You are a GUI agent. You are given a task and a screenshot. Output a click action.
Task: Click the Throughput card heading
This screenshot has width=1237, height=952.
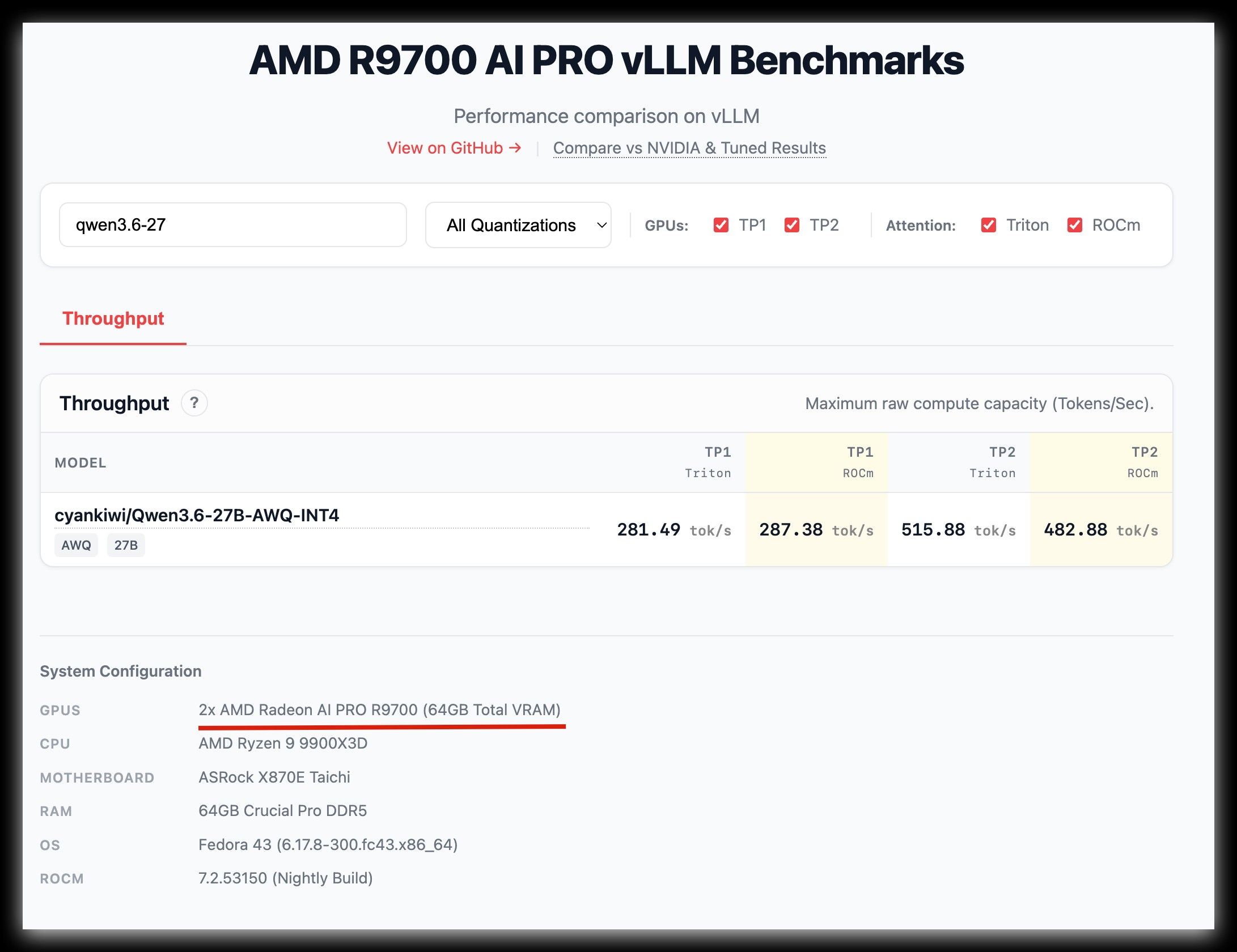(114, 403)
